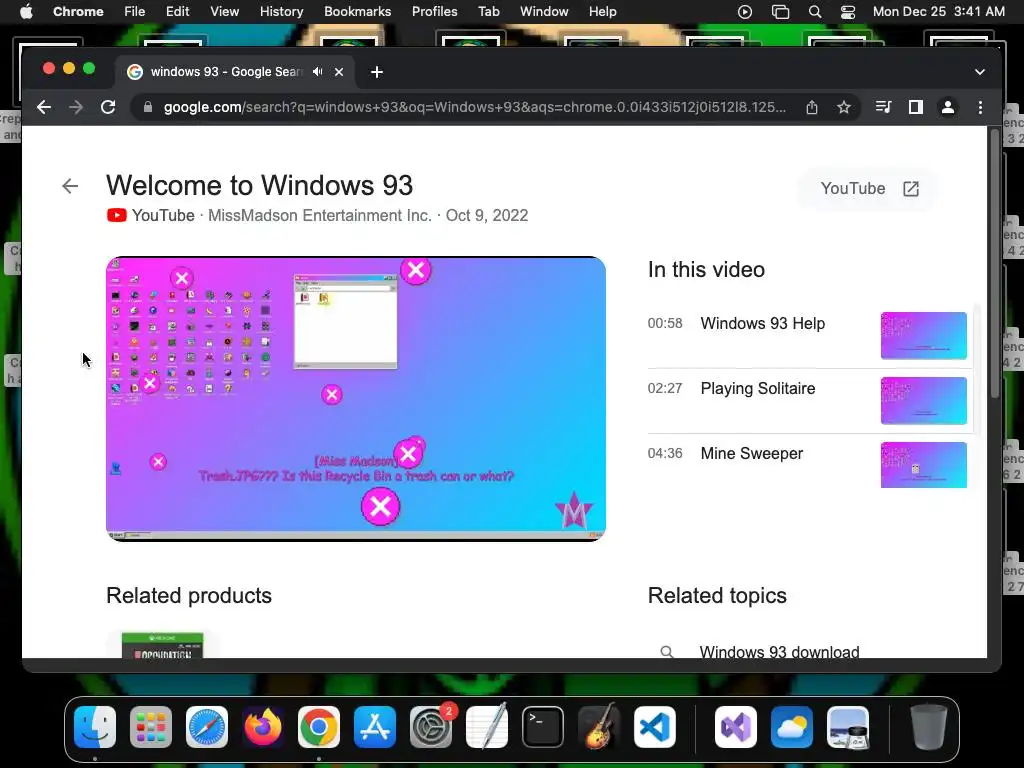Jump to Playing Solitaire chapter
The height and width of the screenshot is (768, 1024).
pos(758,389)
